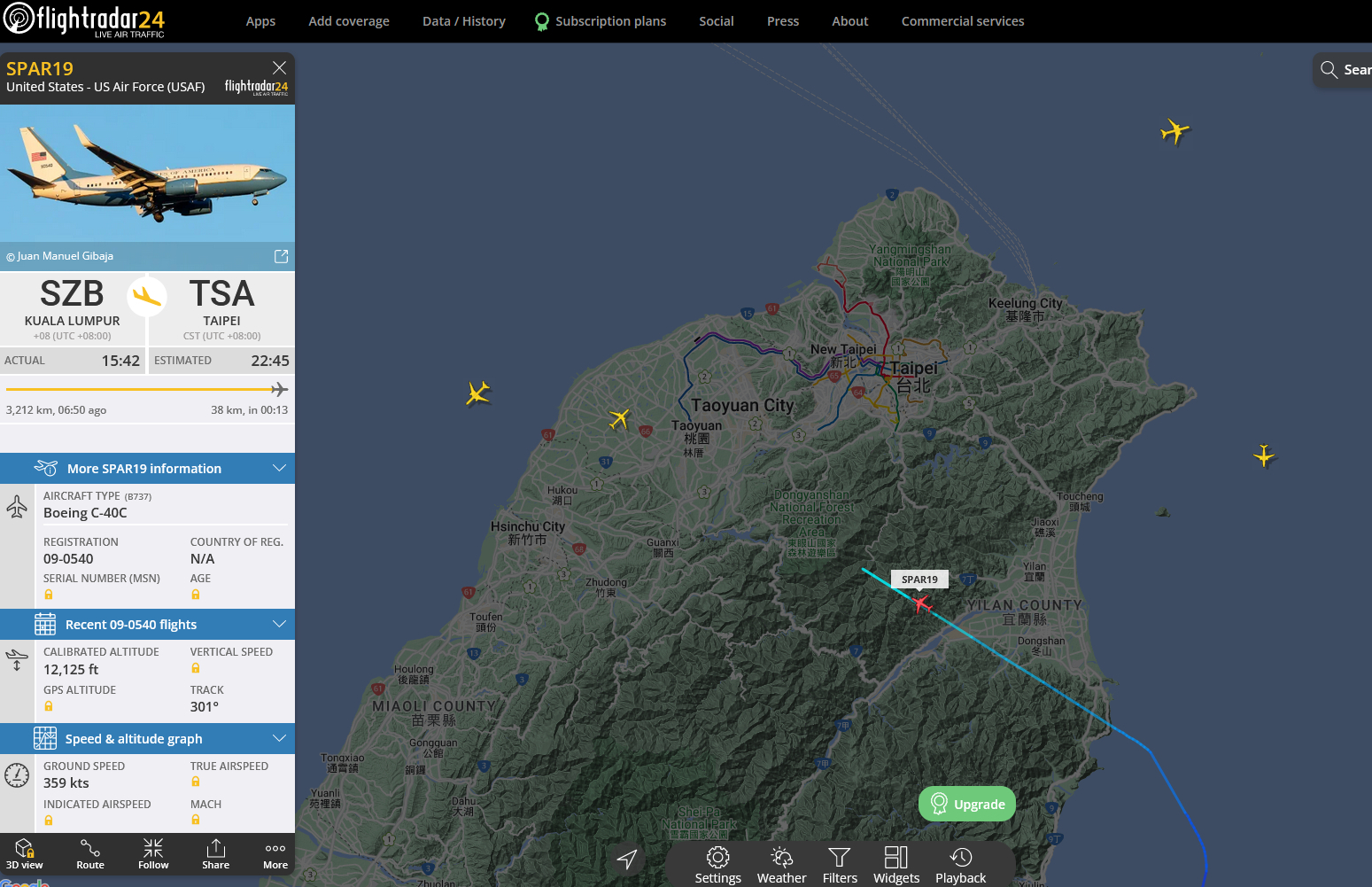Start Playback mode
Image resolution: width=1372 pixels, height=887 pixels.
pos(960,866)
